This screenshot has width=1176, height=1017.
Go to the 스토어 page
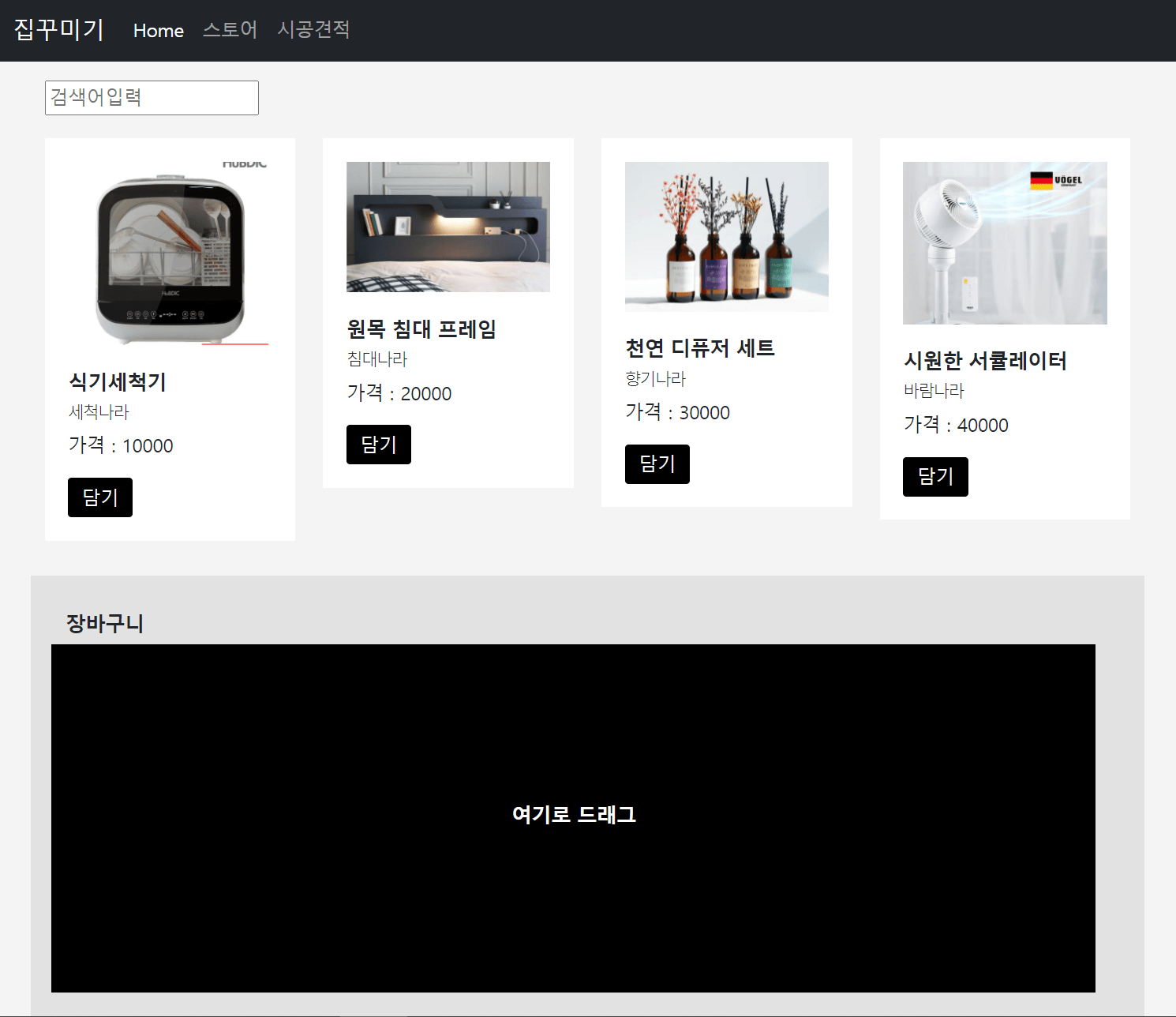point(230,30)
